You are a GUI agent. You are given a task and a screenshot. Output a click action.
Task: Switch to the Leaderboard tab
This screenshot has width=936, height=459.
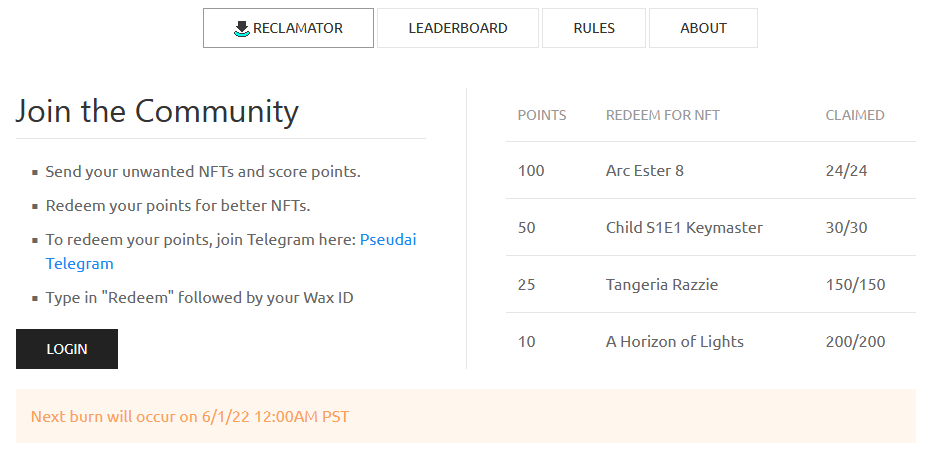click(x=458, y=28)
